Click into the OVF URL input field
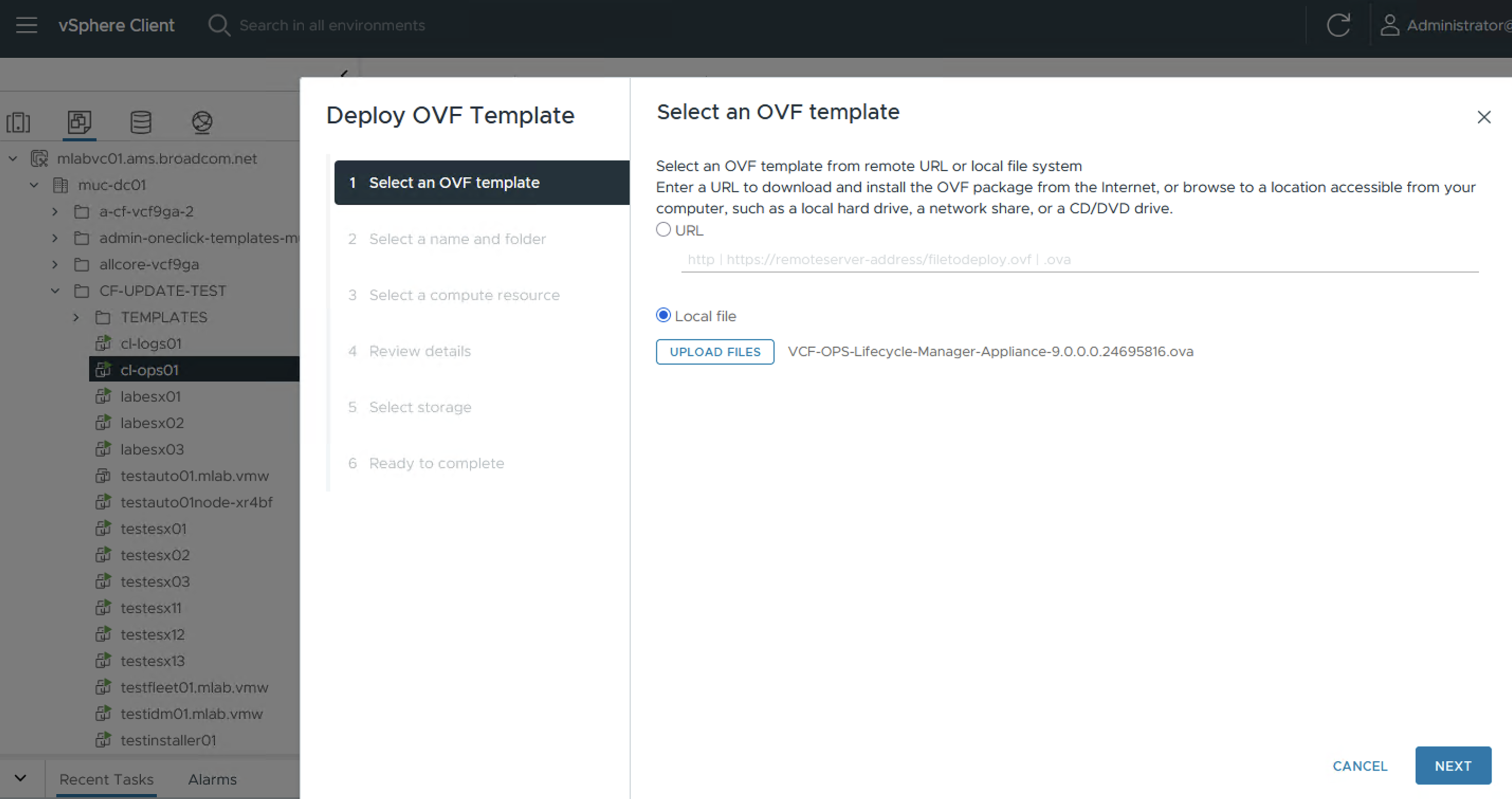 tap(1079, 259)
